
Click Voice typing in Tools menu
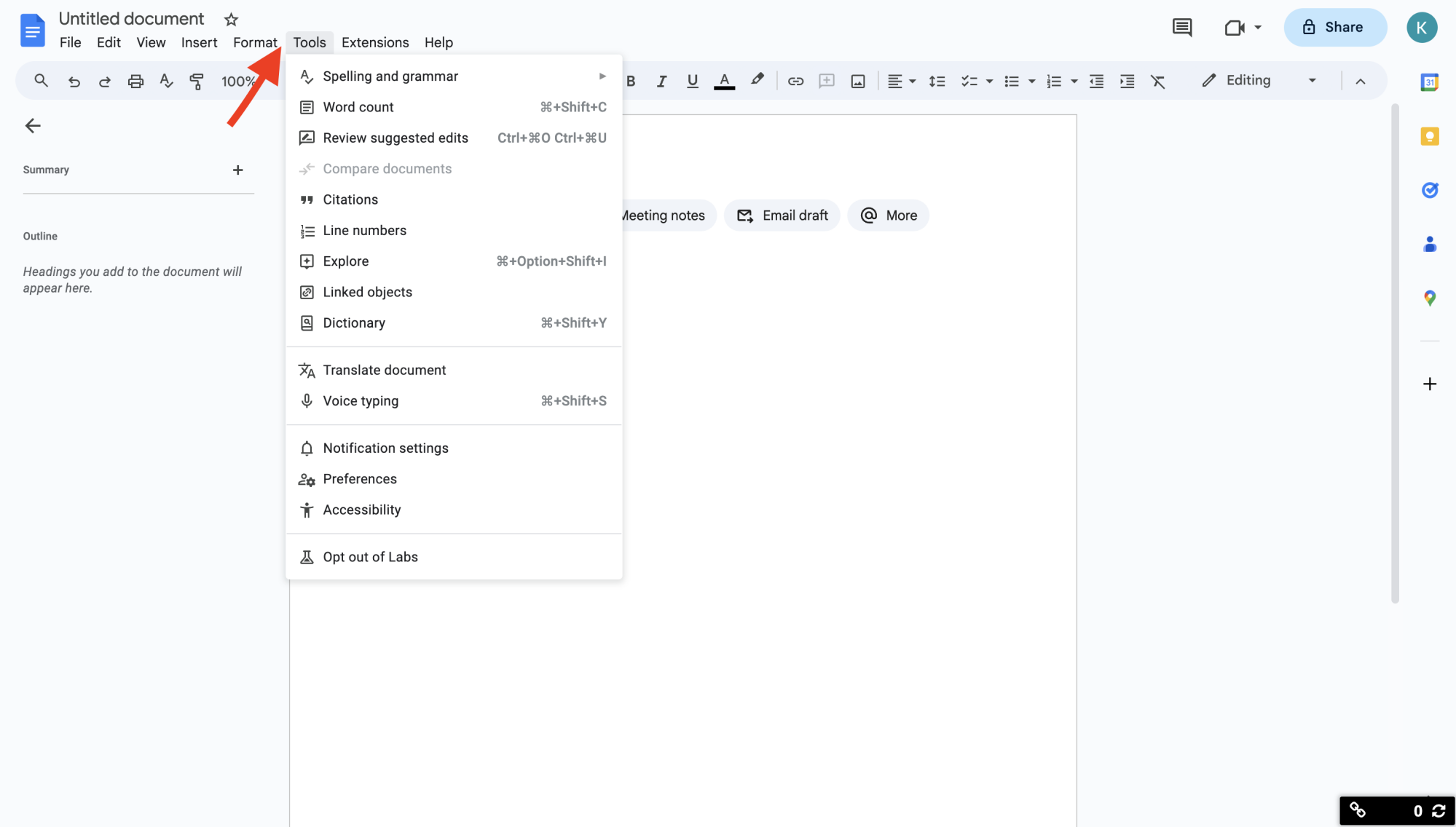360,400
